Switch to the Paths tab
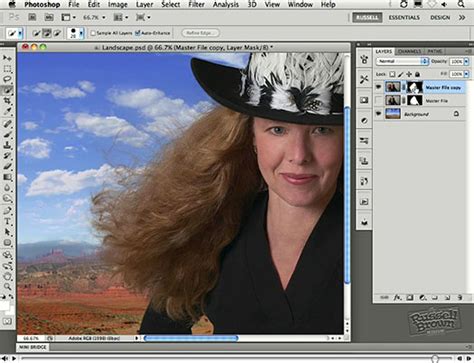Screen dimensions: 474x363 pyautogui.click(x=434, y=51)
